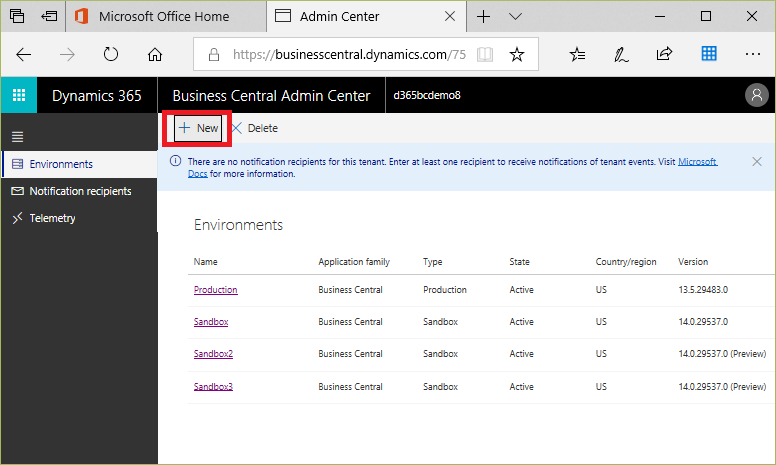
Task: Click the Dynamics 365 title
Action: coord(97,95)
